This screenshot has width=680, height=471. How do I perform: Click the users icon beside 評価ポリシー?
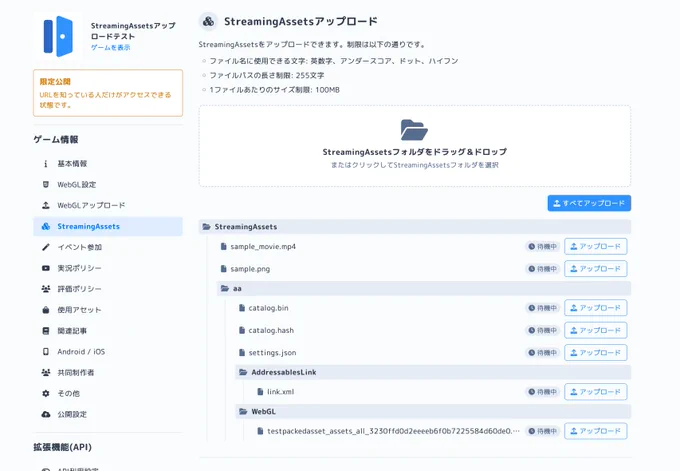(x=46, y=289)
